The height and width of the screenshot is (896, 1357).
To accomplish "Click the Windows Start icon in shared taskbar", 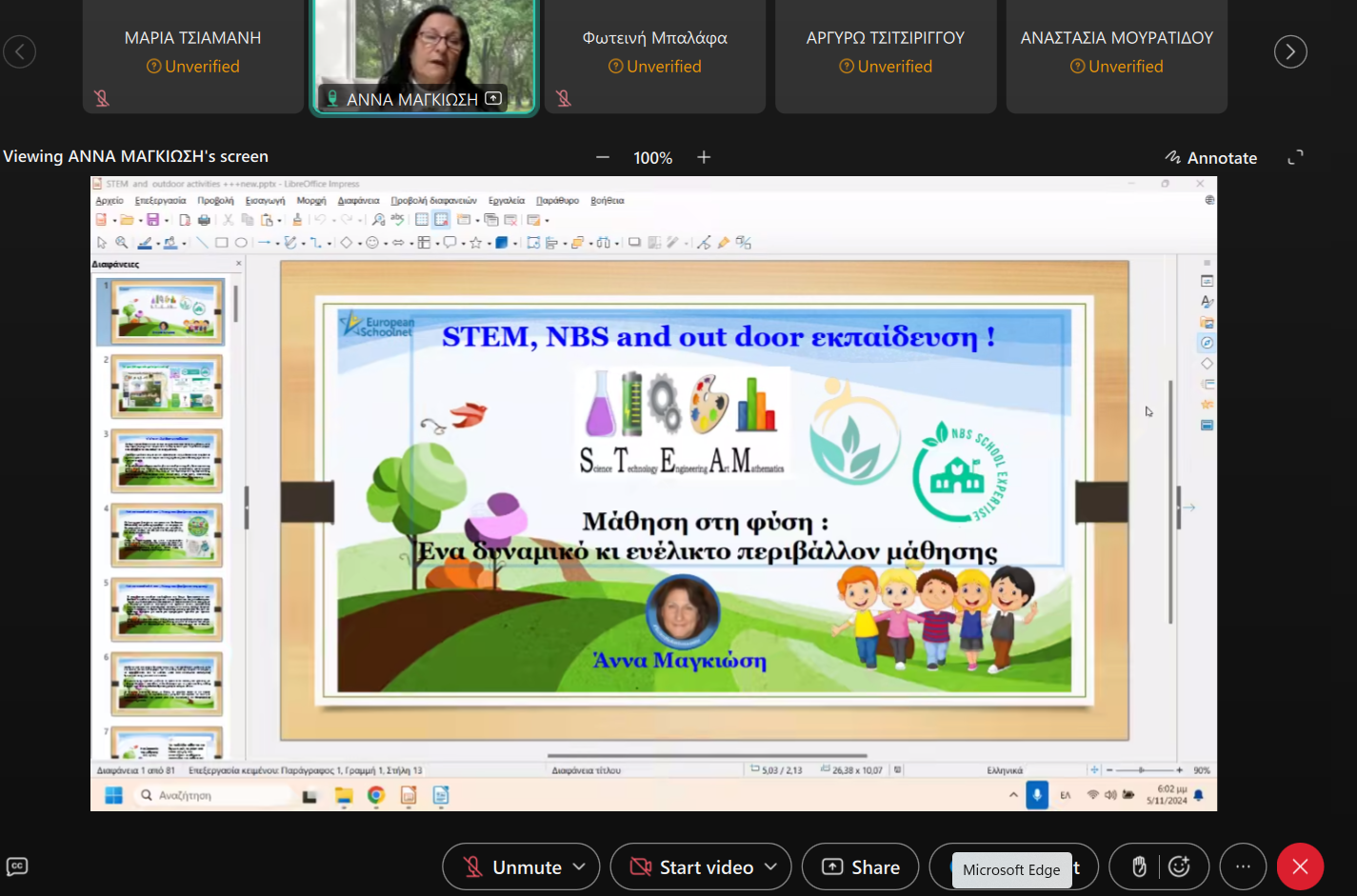I will (113, 795).
